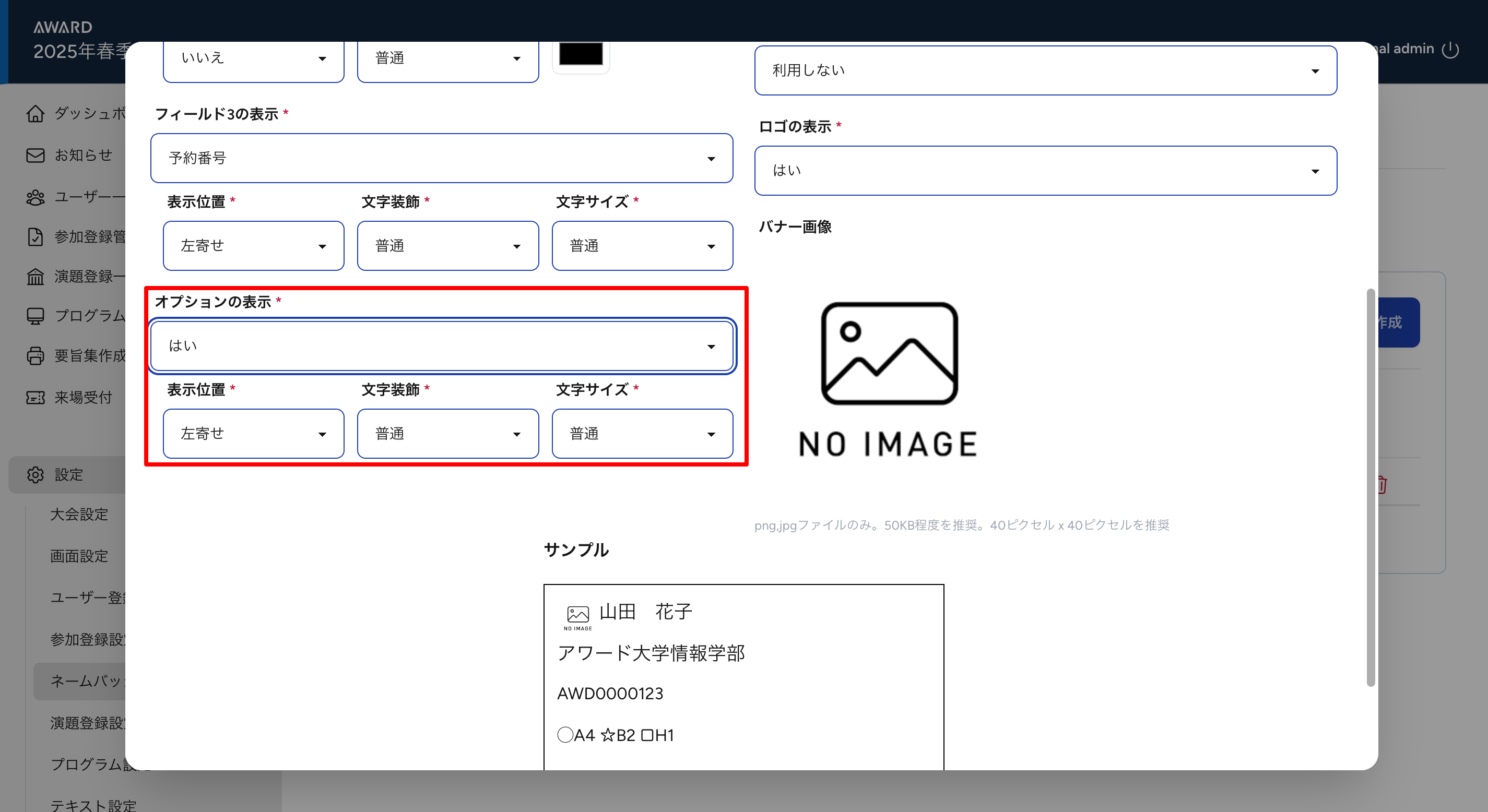Click the 演題登録 building icon
Screen dimensions: 1488x812
(x=35, y=277)
